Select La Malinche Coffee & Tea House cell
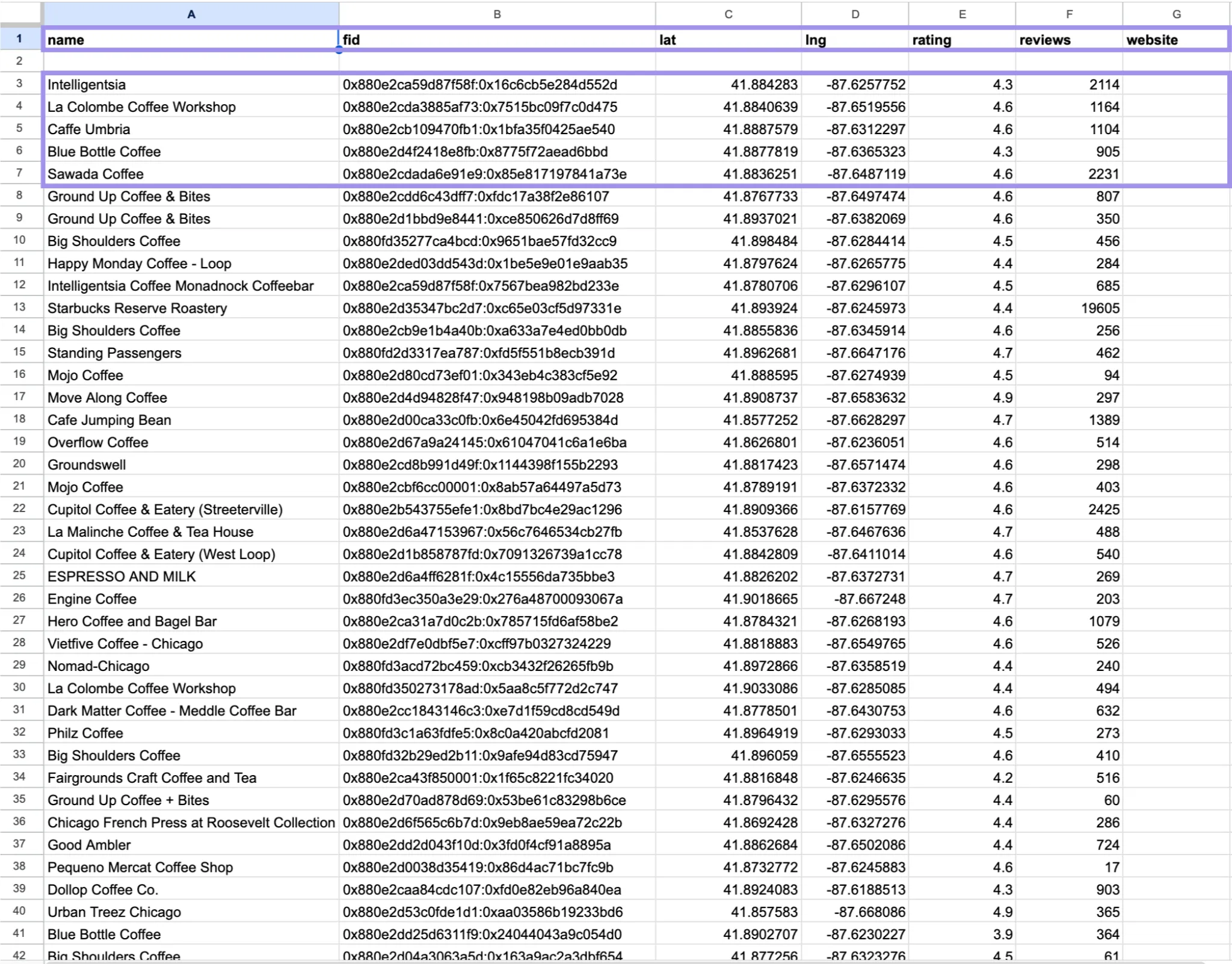 click(x=191, y=531)
